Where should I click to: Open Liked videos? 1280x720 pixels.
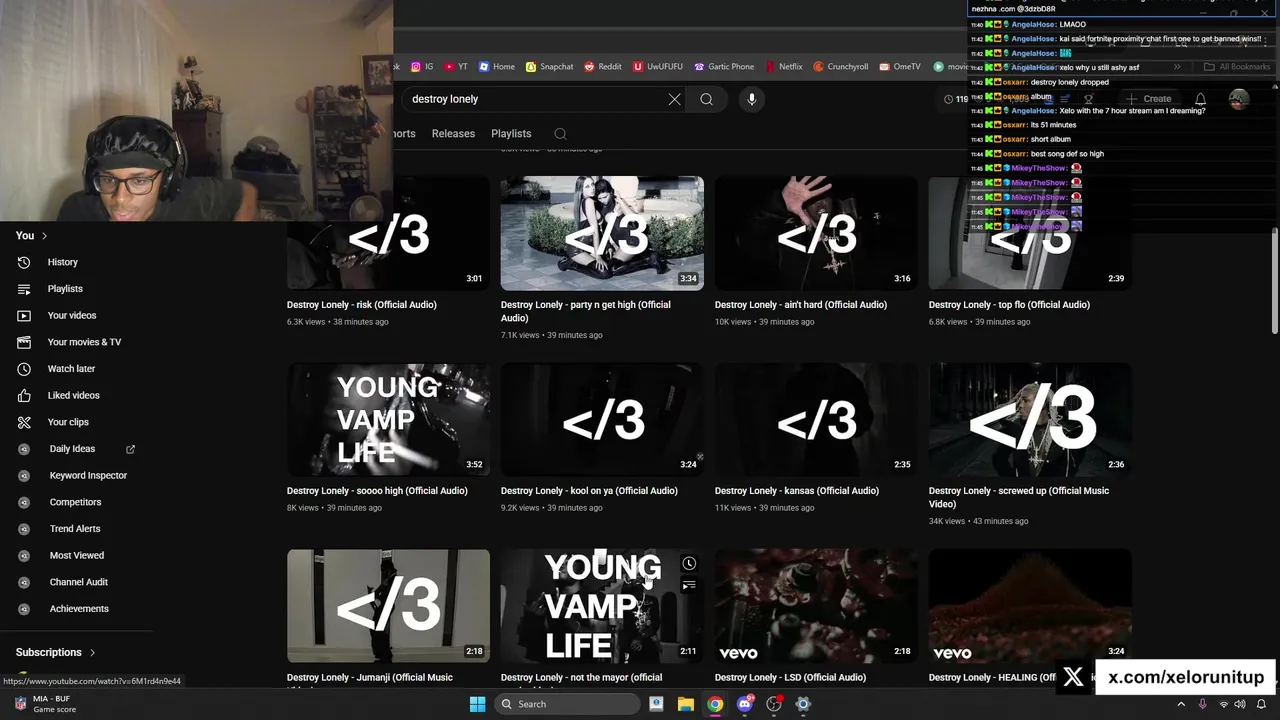coord(73,395)
